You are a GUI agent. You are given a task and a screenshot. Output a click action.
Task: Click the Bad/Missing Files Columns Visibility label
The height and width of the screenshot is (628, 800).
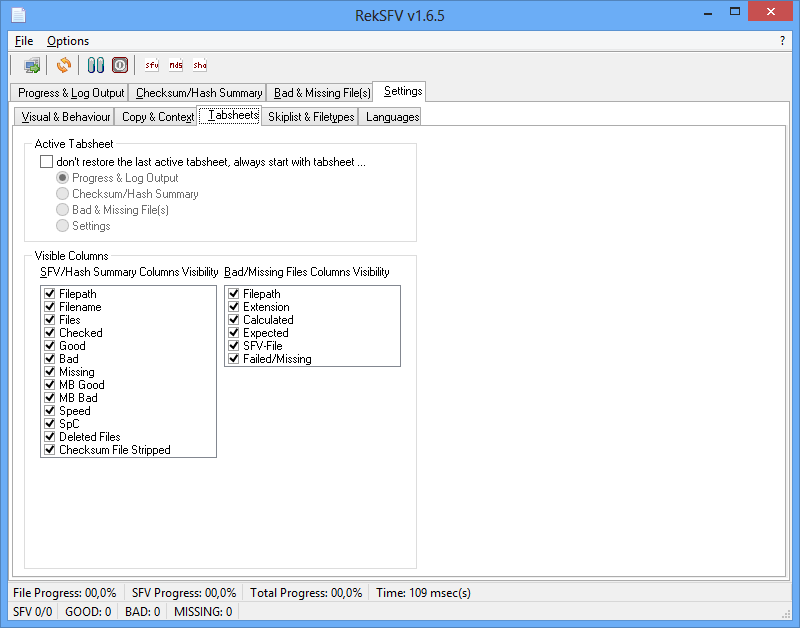coord(307,272)
